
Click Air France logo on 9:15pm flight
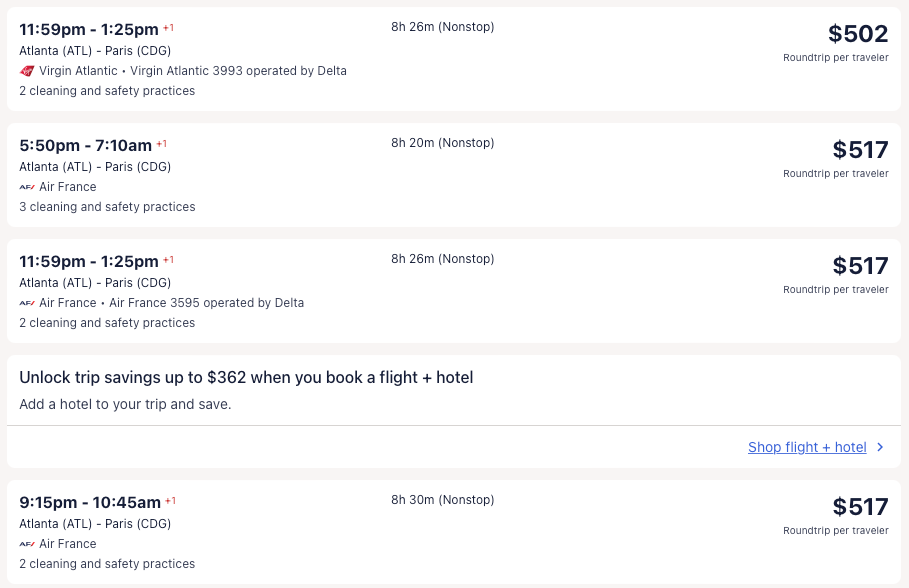click(27, 544)
